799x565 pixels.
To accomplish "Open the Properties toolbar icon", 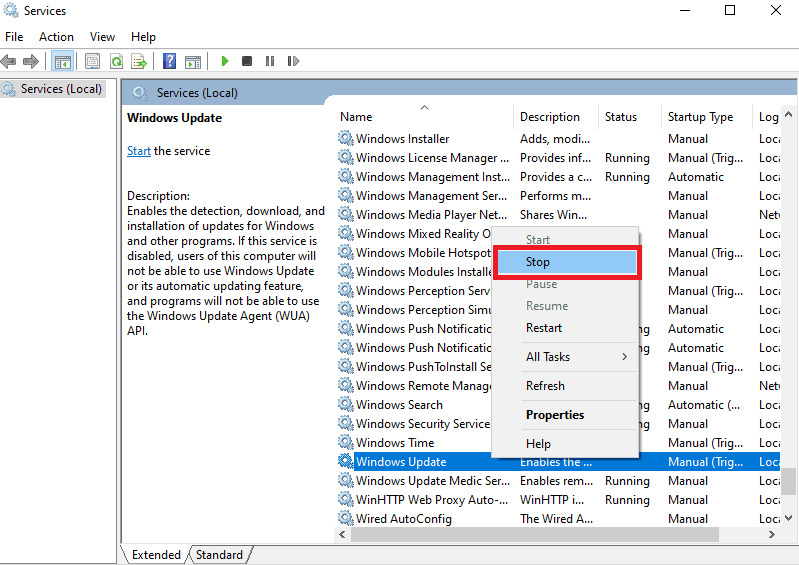I will point(92,62).
